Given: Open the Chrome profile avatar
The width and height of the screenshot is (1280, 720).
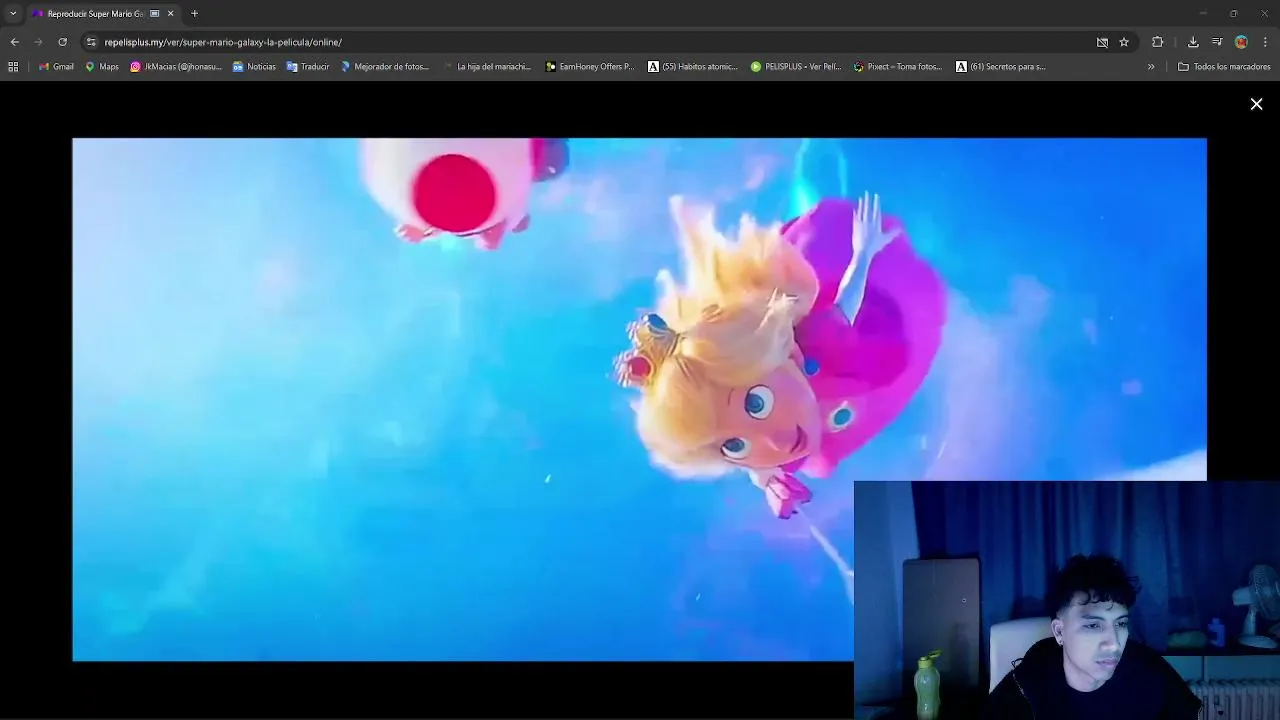Looking at the screenshot, I should pos(1241,42).
